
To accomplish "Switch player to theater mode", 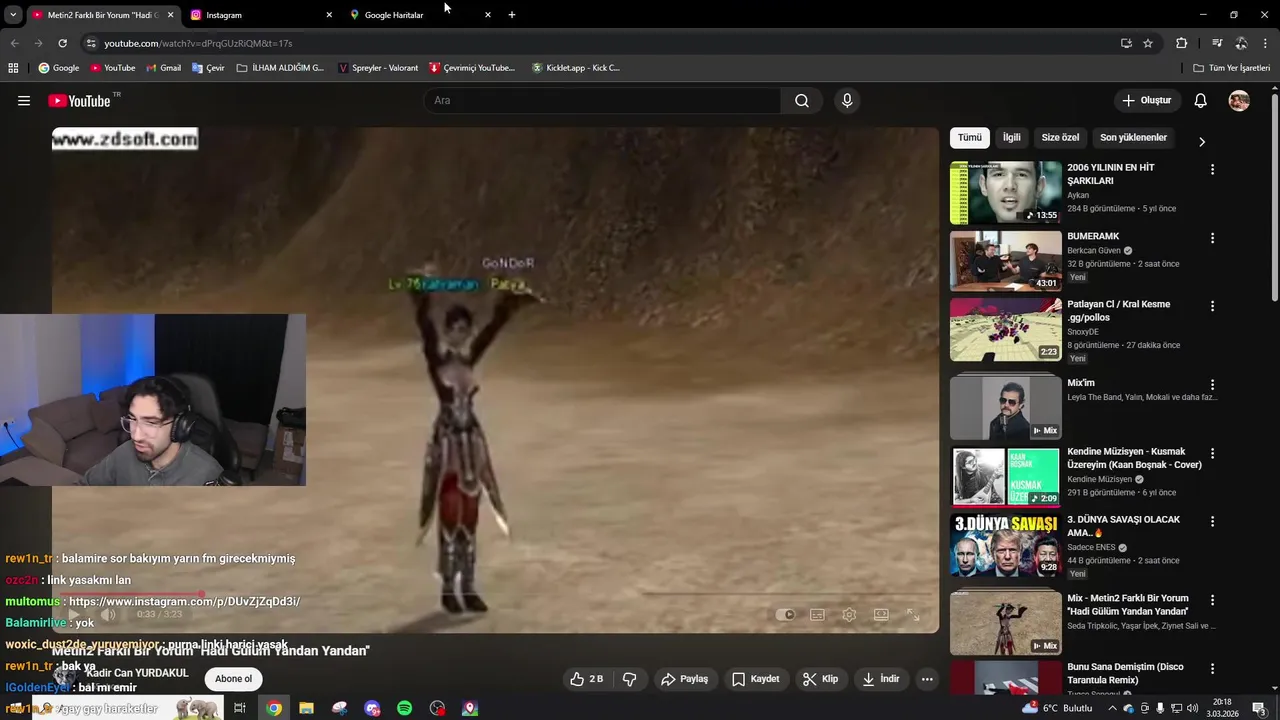I will click(x=881, y=615).
